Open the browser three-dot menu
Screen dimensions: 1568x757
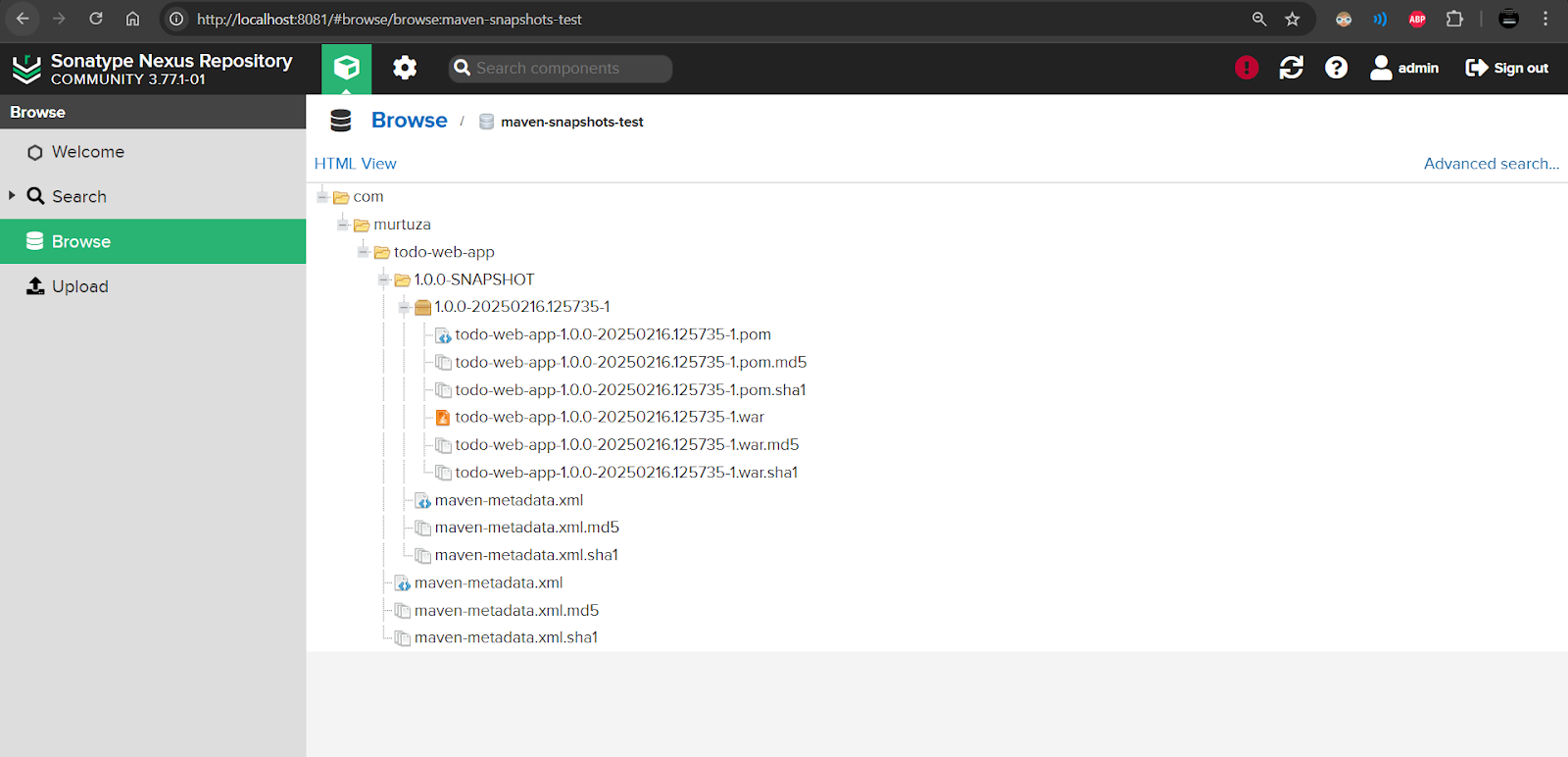pyautogui.click(x=1545, y=19)
